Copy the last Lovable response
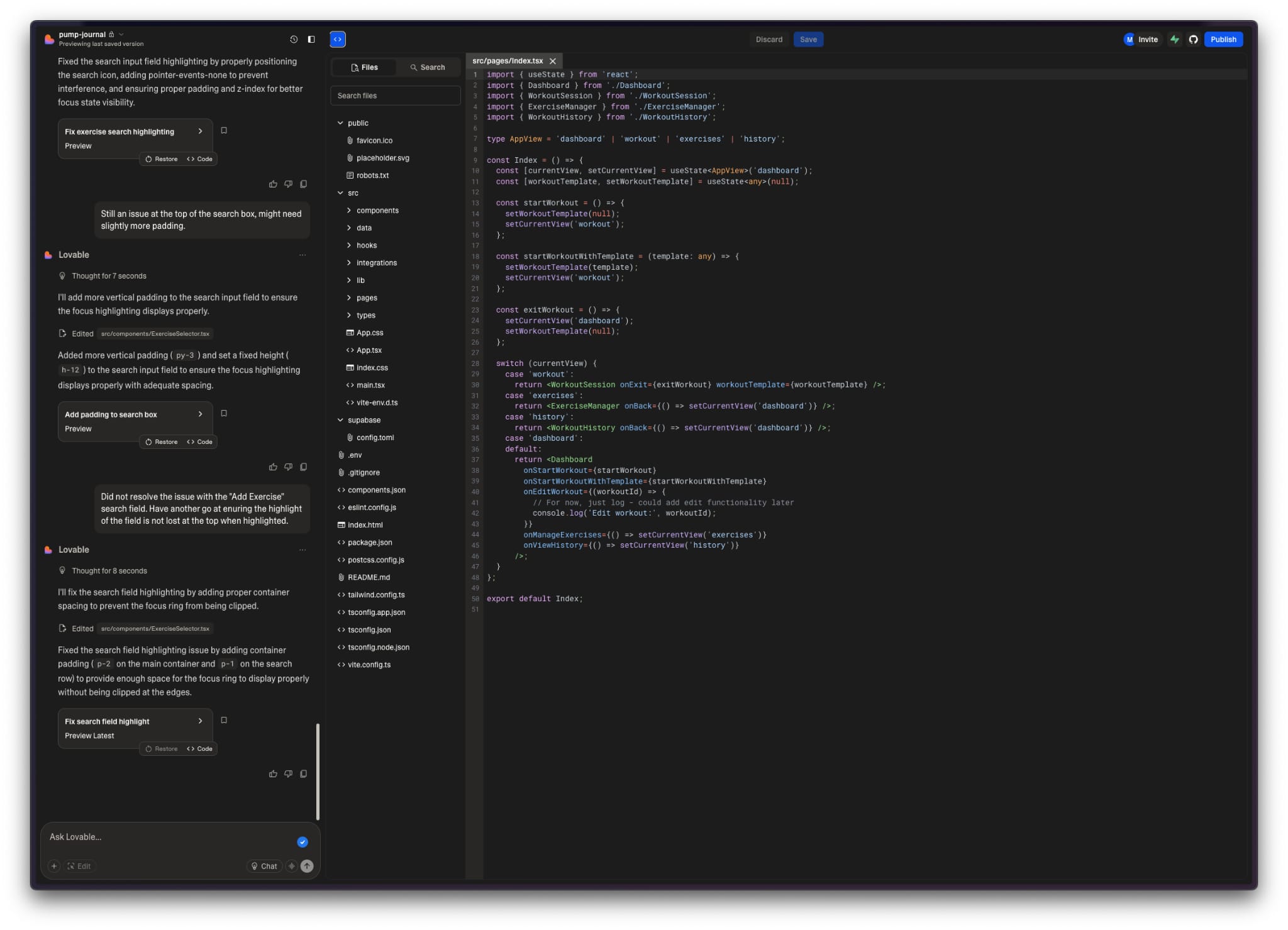 304,773
